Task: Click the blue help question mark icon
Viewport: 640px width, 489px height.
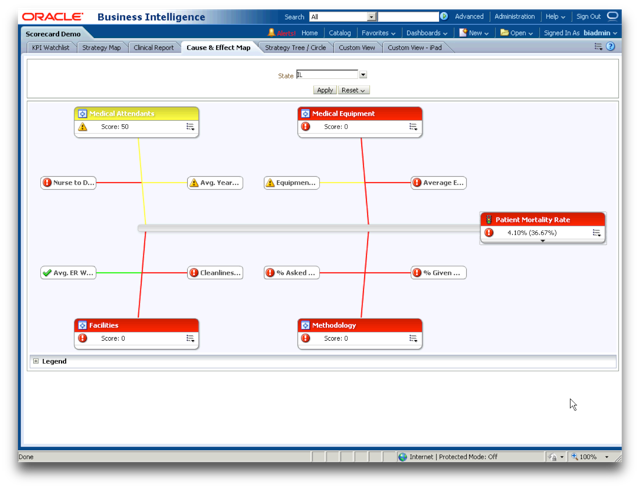Action: point(611,47)
